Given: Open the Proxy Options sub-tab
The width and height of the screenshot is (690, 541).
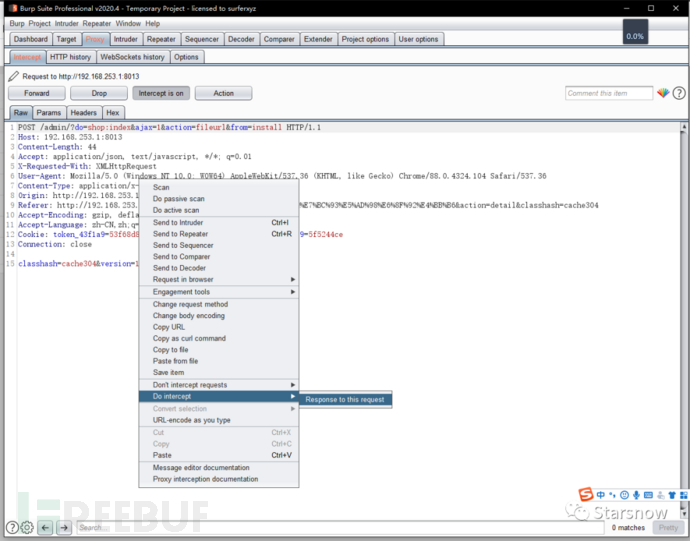Looking at the screenshot, I should (x=186, y=57).
